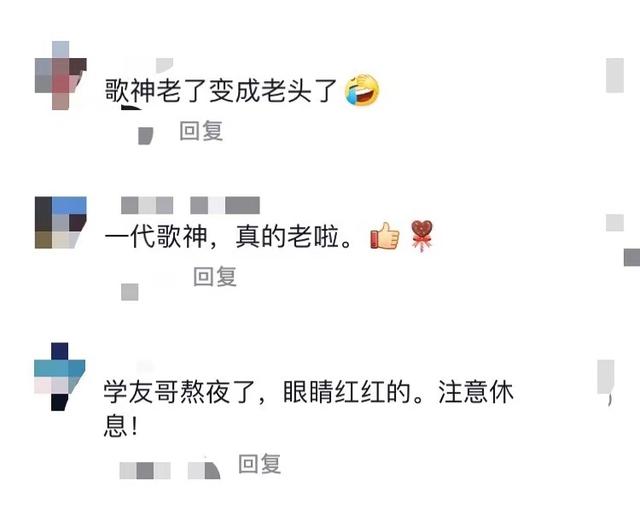This screenshot has width=640, height=509.
Task: Select the comment text 歌神老了变成老头了
Action: tap(221, 91)
